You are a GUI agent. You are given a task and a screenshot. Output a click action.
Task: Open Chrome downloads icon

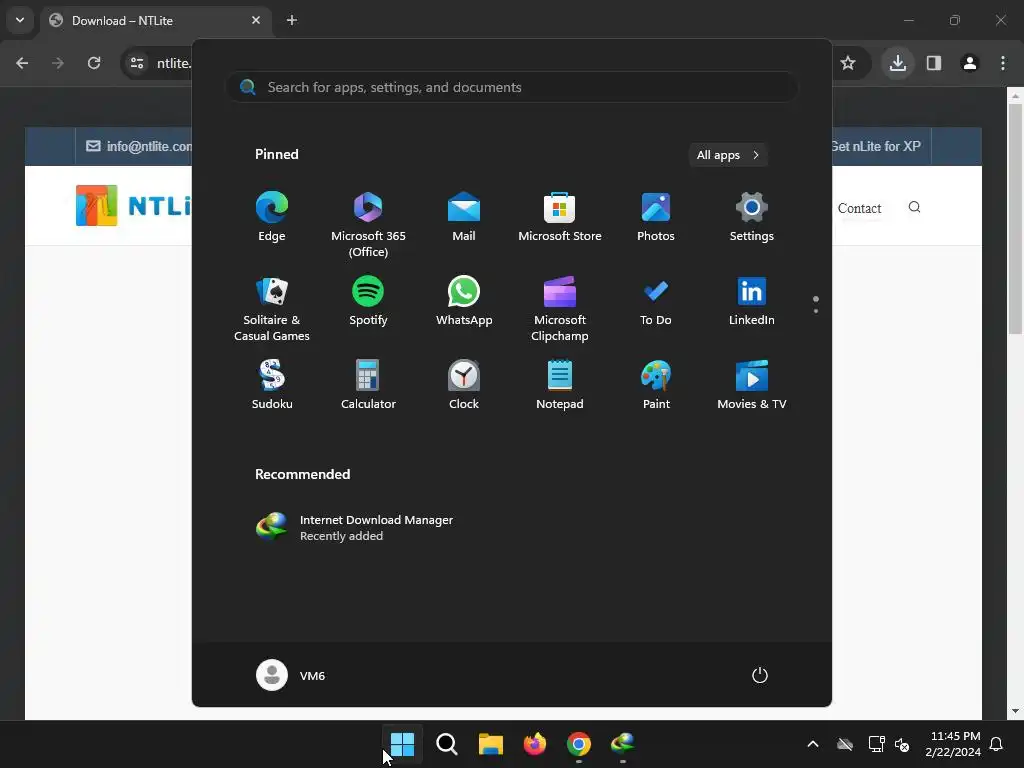click(898, 63)
